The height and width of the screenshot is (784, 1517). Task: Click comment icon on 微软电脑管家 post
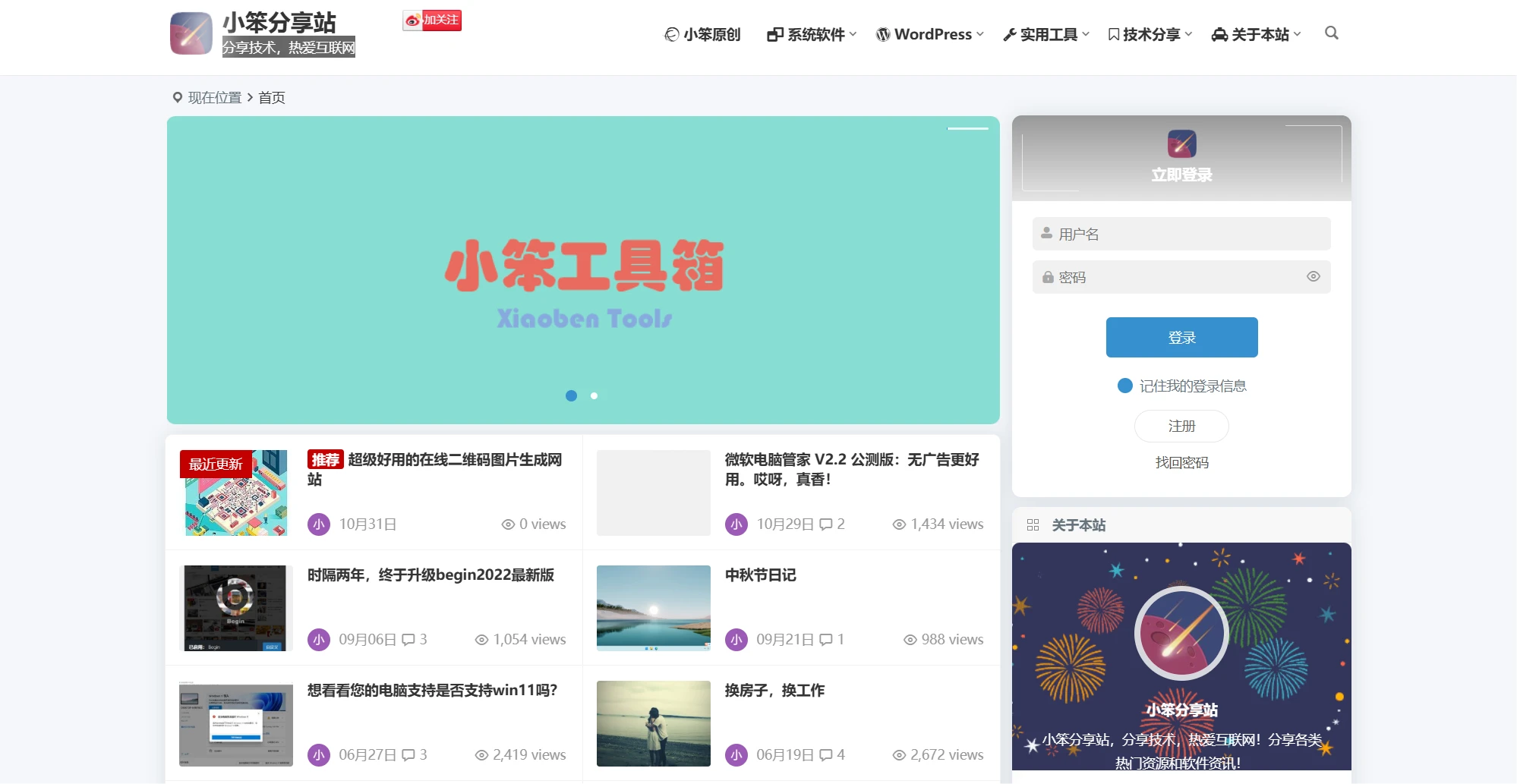(x=826, y=524)
